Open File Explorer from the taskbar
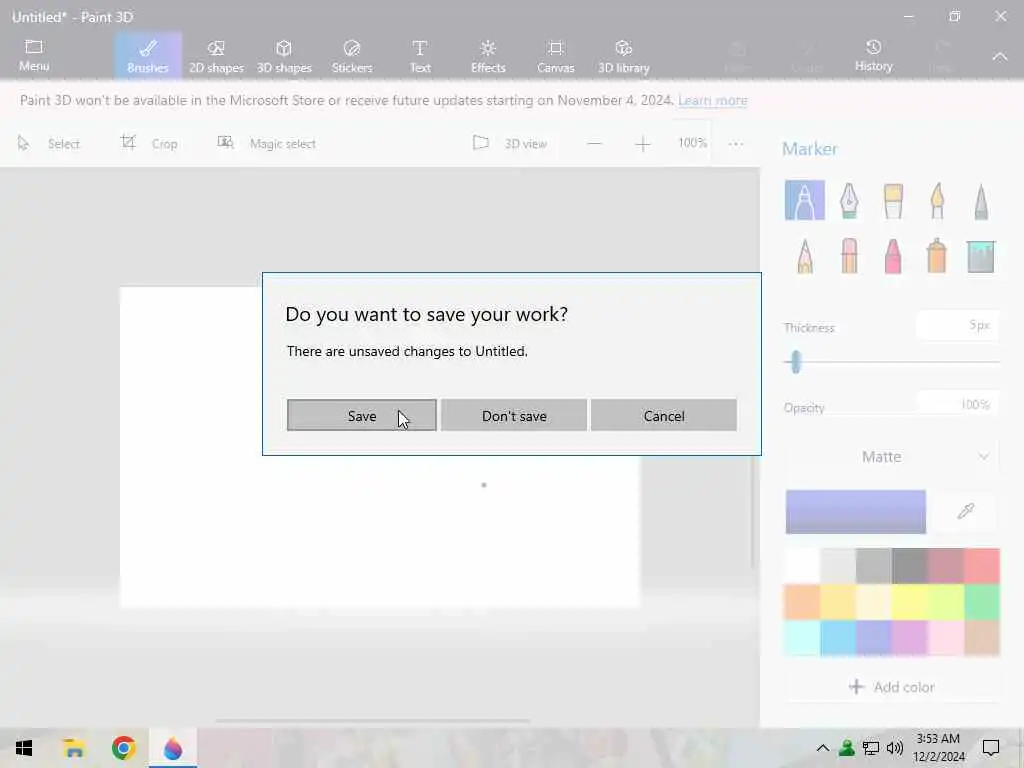This screenshot has height=768, width=1024. pyautogui.click(x=74, y=748)
